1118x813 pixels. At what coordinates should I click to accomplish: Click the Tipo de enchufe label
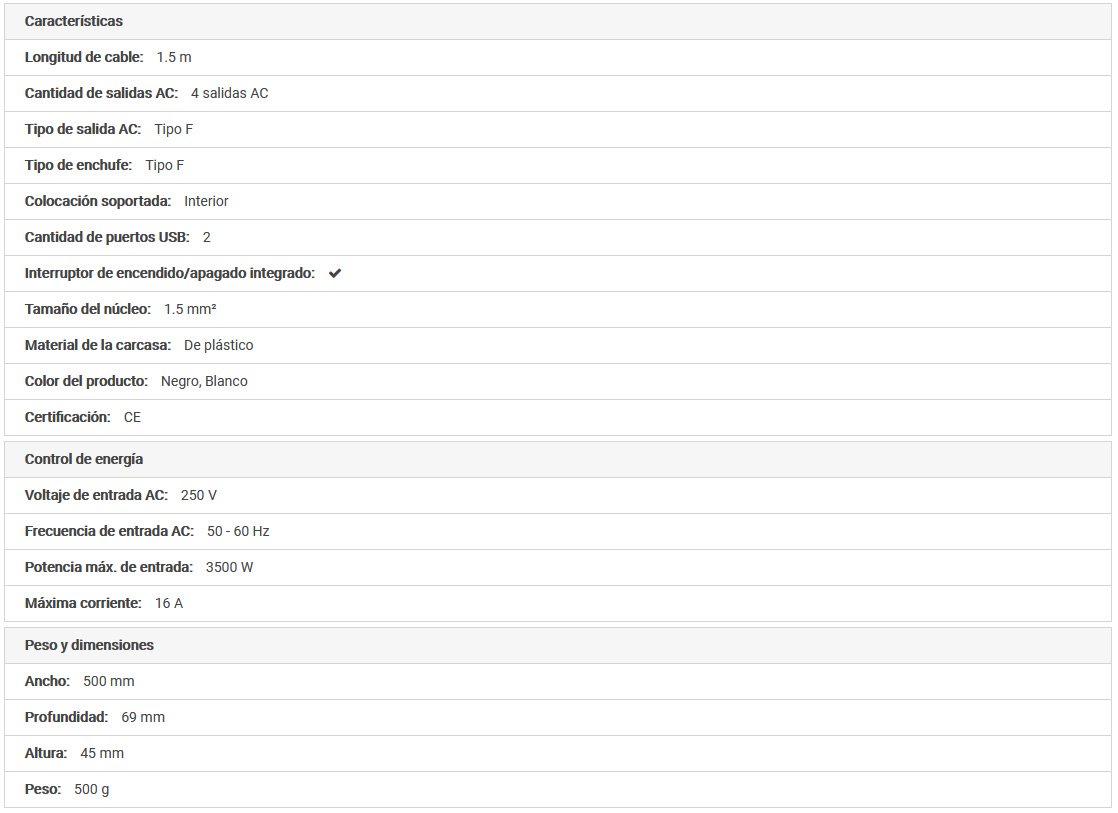click(78, 165)
